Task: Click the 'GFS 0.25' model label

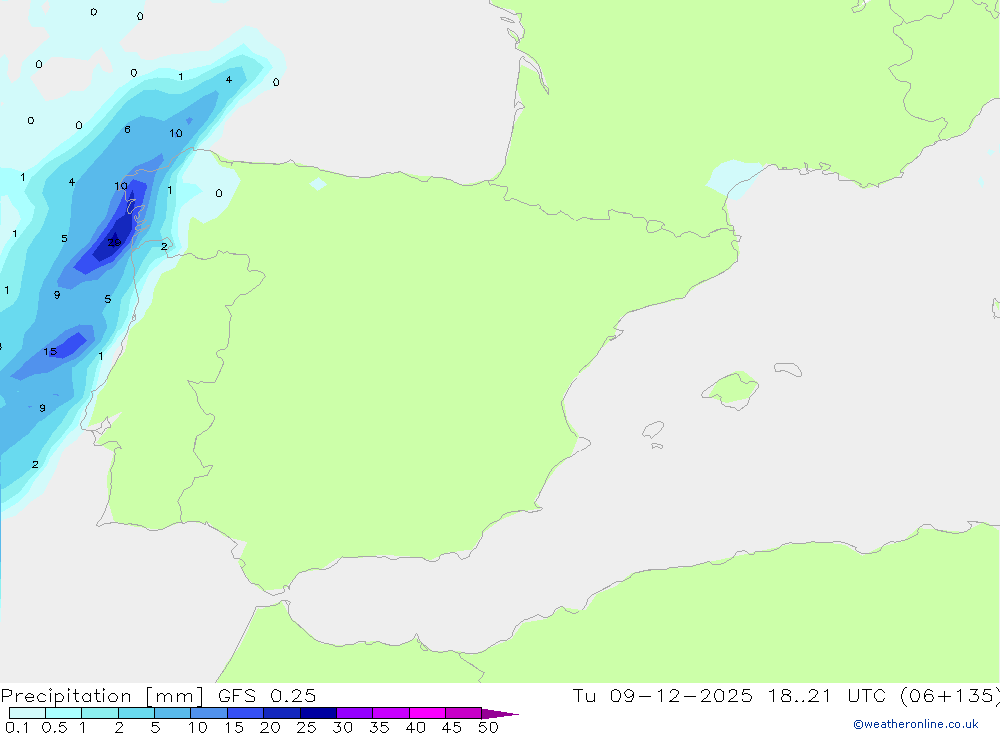Action: tap(267, 696)
